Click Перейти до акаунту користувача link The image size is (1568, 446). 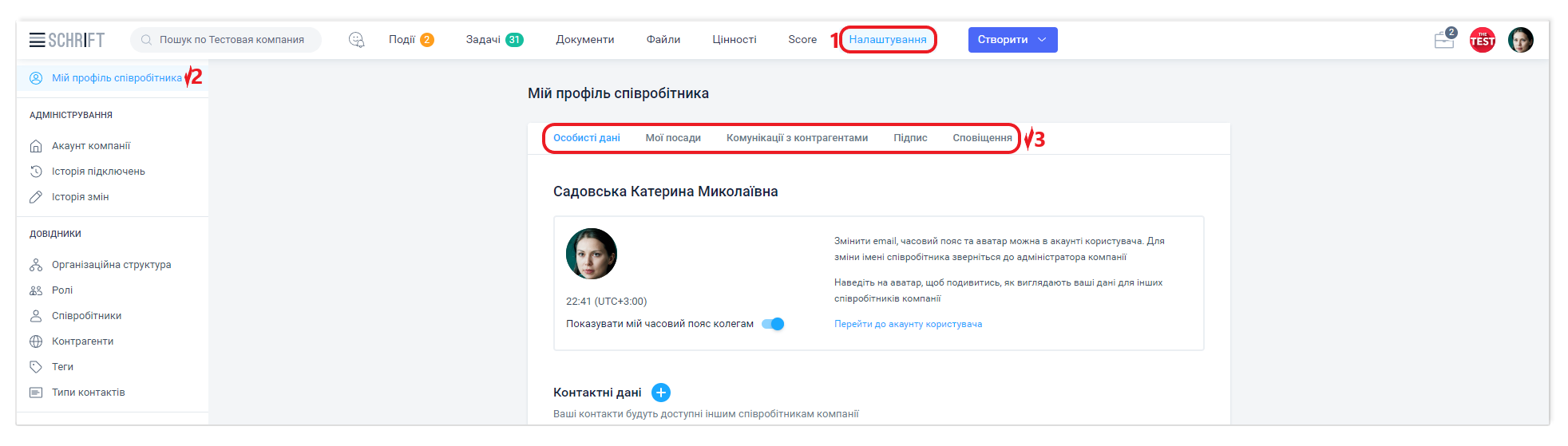pos(908,324)
